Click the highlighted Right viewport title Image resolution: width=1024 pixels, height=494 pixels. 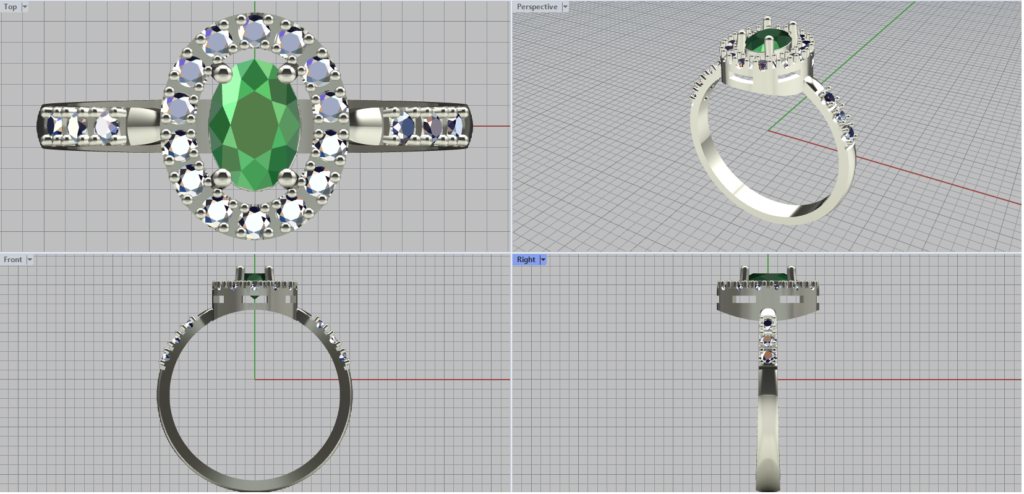(526, 260)
